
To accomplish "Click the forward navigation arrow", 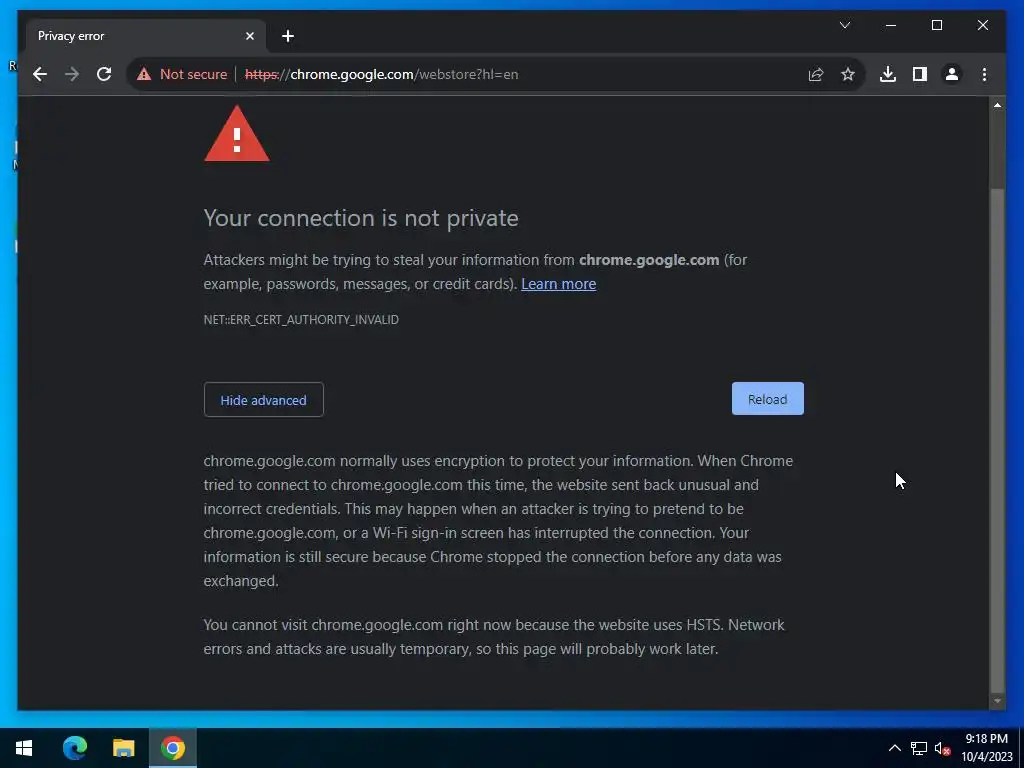I will tap(72, 74).
